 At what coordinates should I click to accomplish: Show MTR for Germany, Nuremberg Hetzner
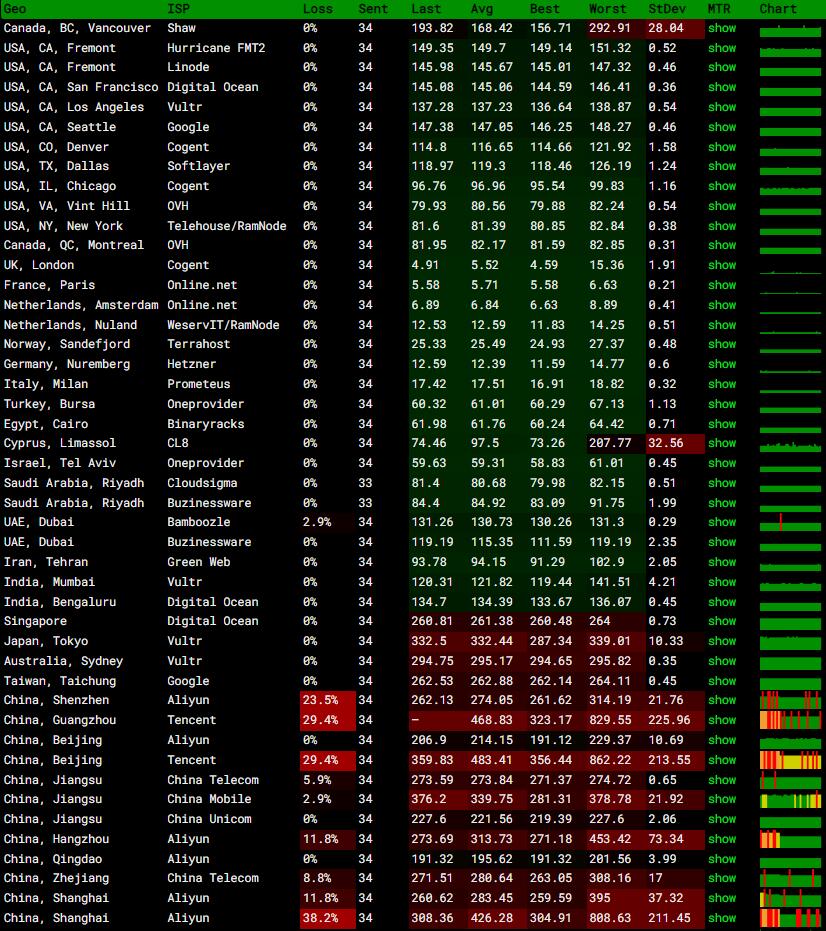click(x=722, y=364)
